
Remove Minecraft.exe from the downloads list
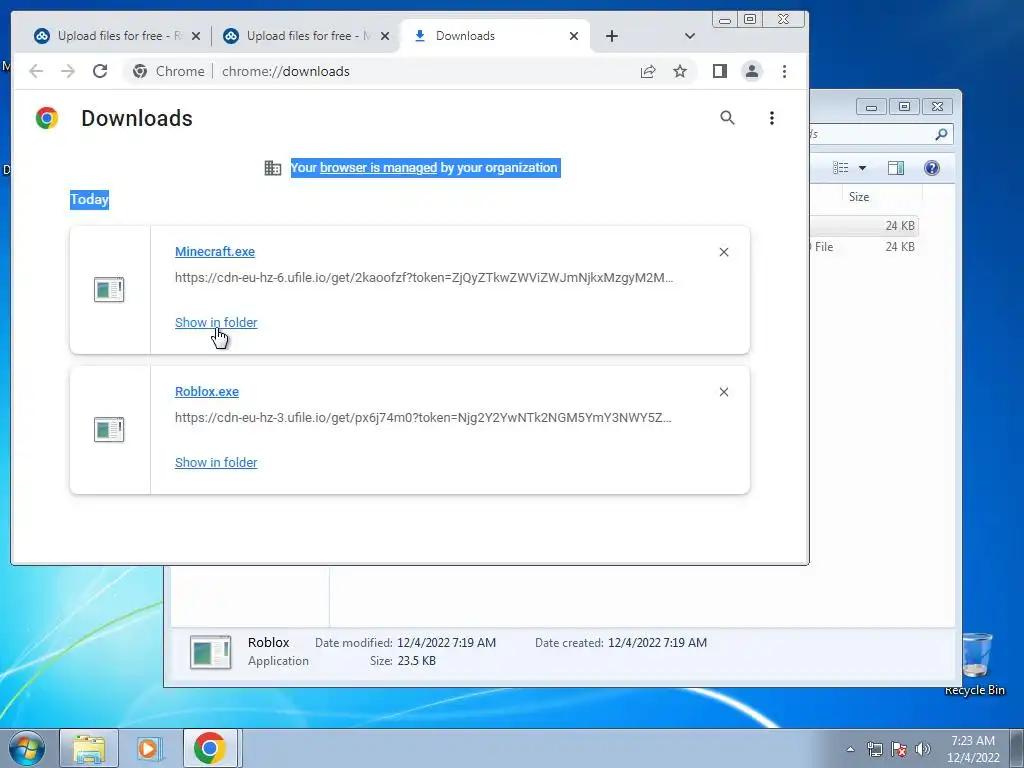point(724,252)
